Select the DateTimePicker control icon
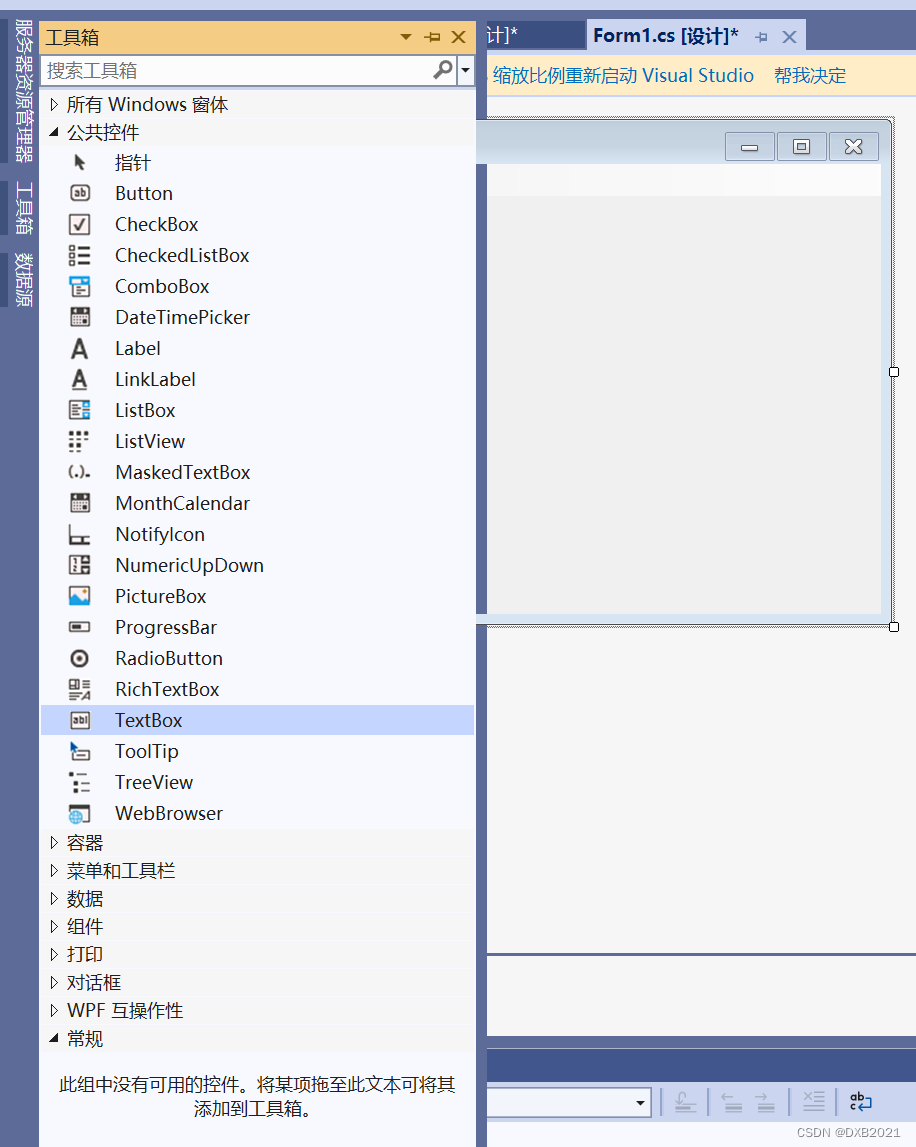 (80, 317)
